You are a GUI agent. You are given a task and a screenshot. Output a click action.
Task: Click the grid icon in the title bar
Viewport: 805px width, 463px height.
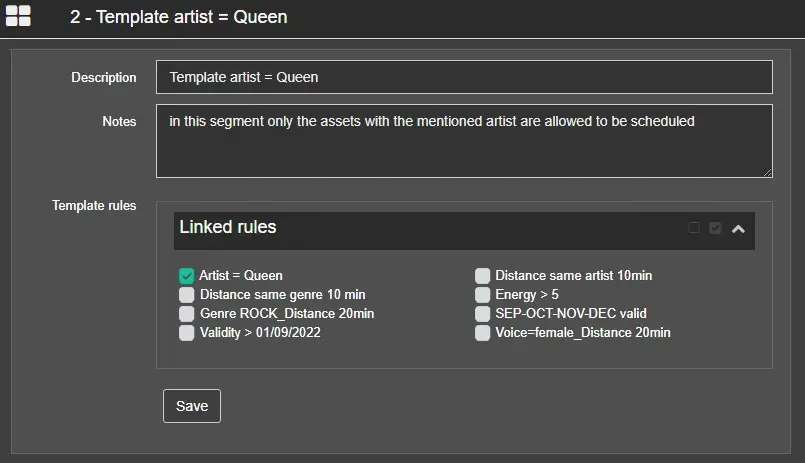click(18, 16)
